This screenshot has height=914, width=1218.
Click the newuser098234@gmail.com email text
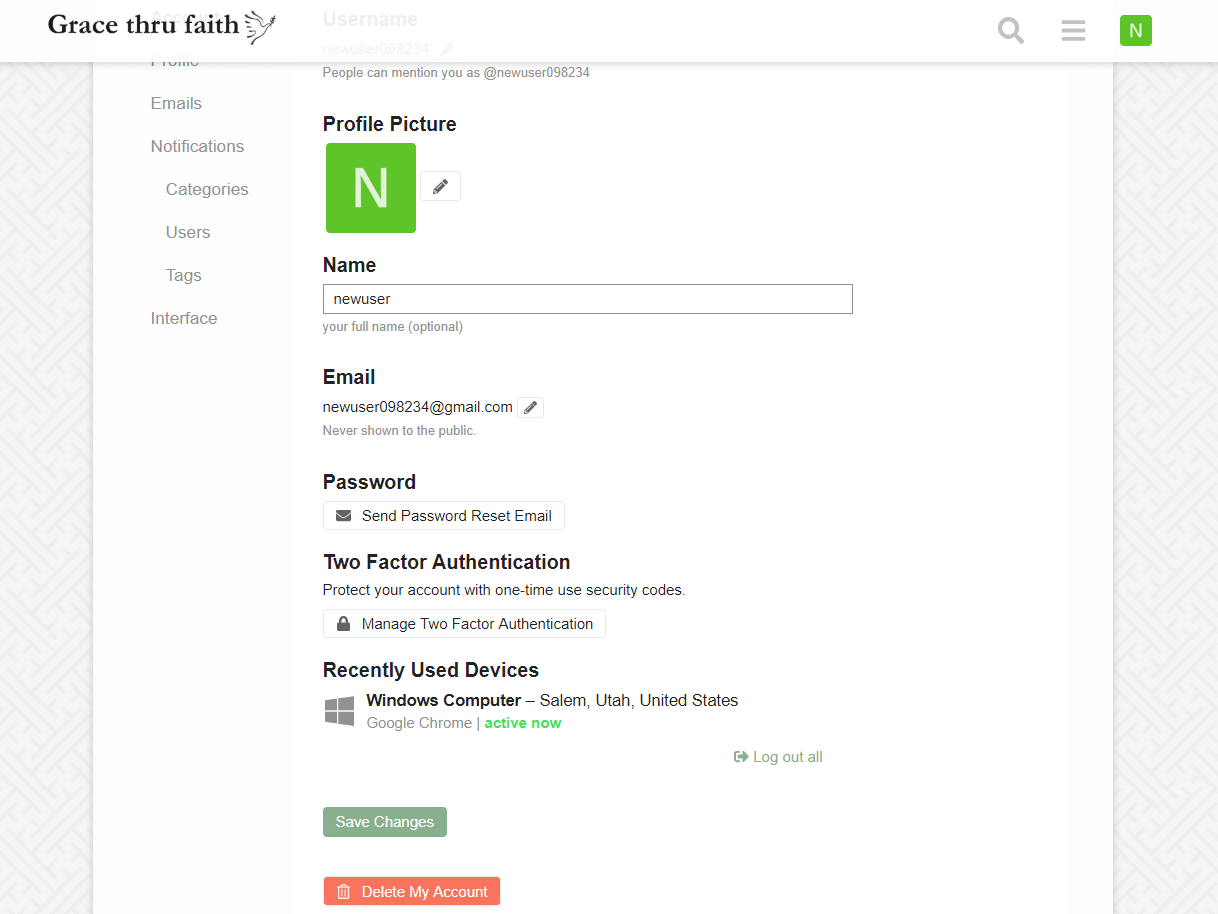418,407
